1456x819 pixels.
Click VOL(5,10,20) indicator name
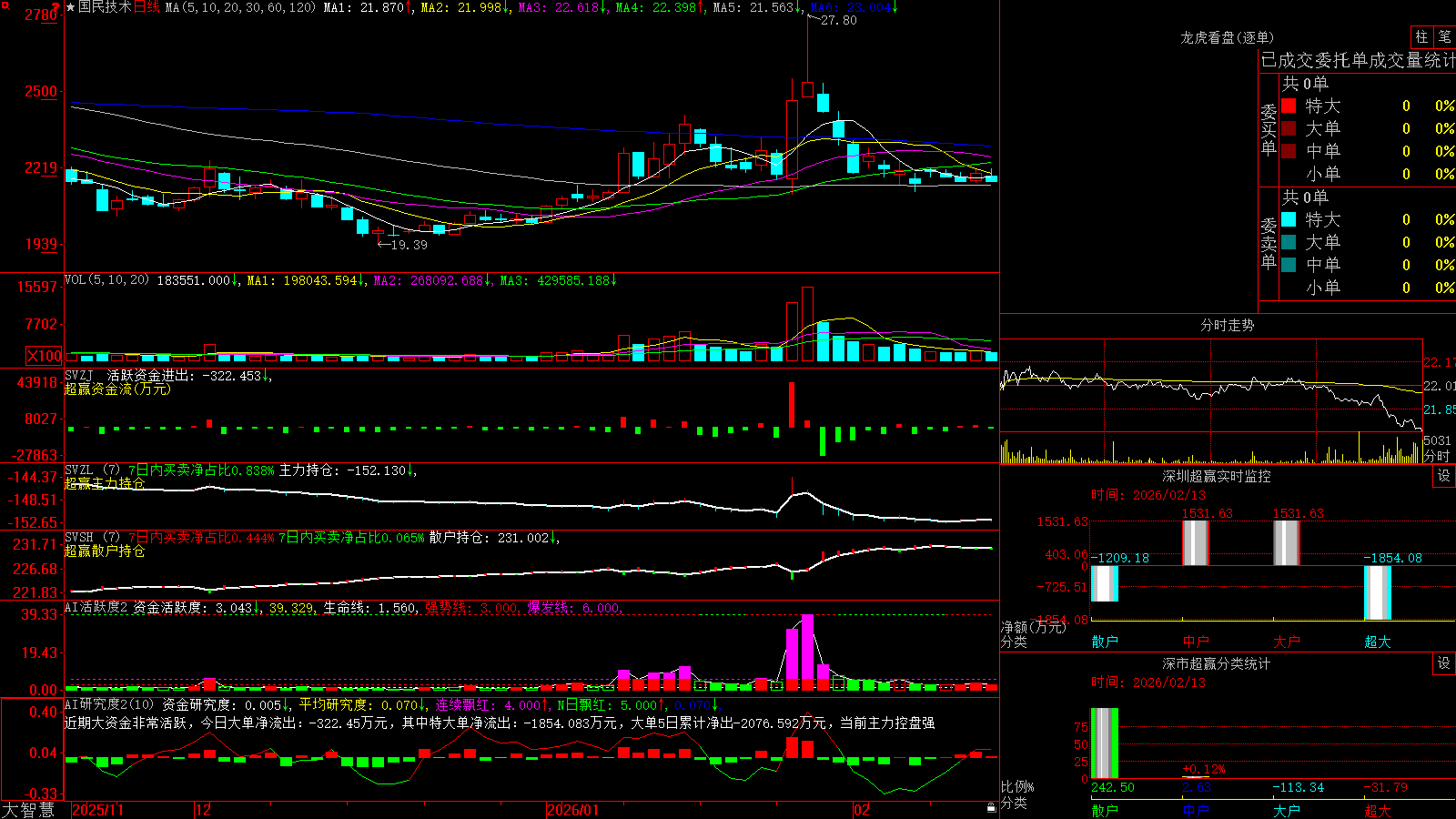coord(106,280)
